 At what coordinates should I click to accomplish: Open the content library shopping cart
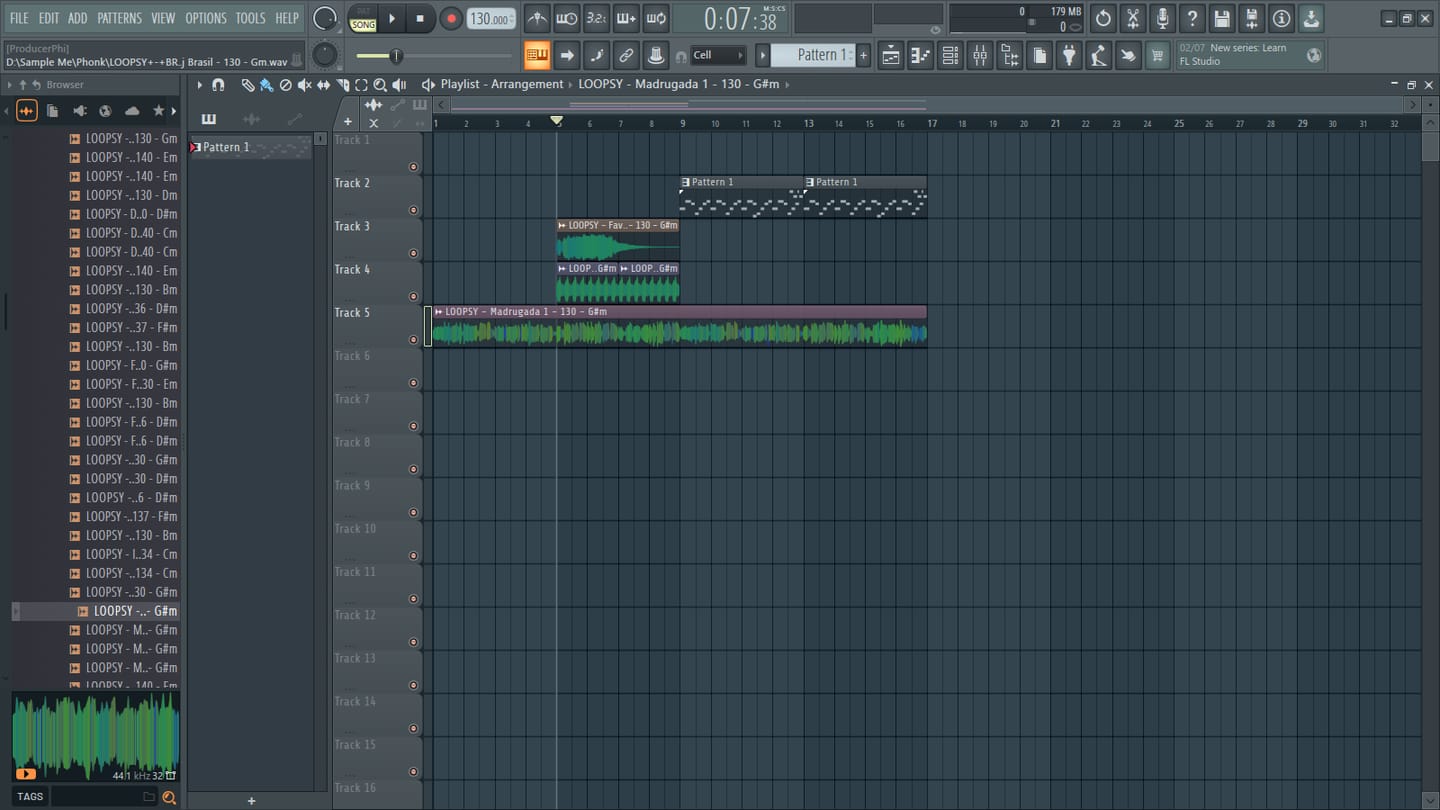1158,55
